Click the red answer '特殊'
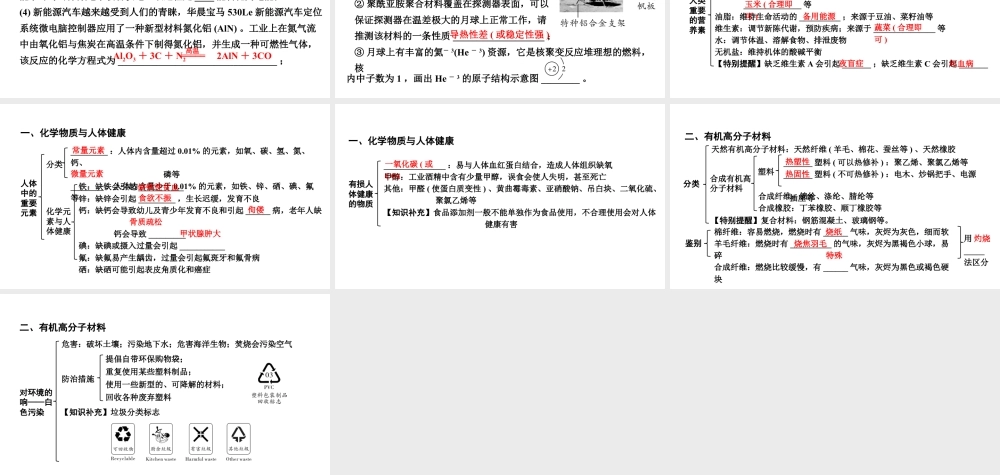The image size is (1000, 475). (834, 255)
